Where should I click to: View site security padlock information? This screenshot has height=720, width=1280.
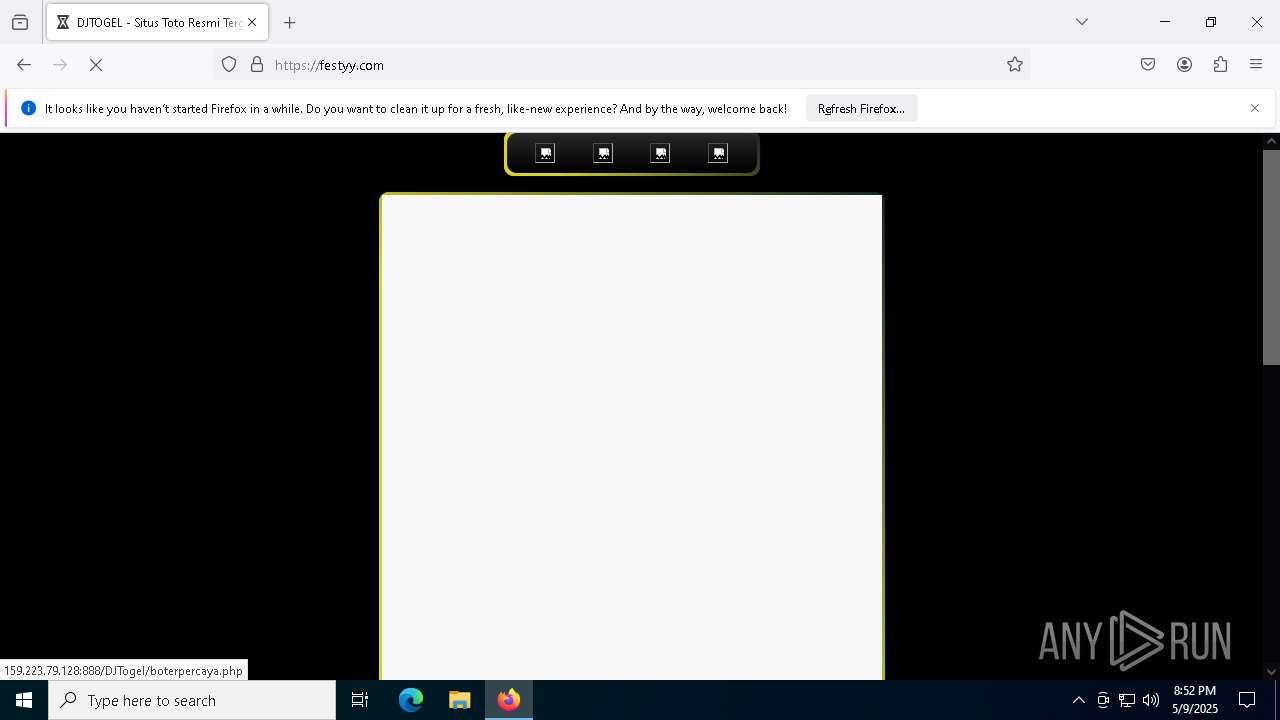tap(257, 65)
